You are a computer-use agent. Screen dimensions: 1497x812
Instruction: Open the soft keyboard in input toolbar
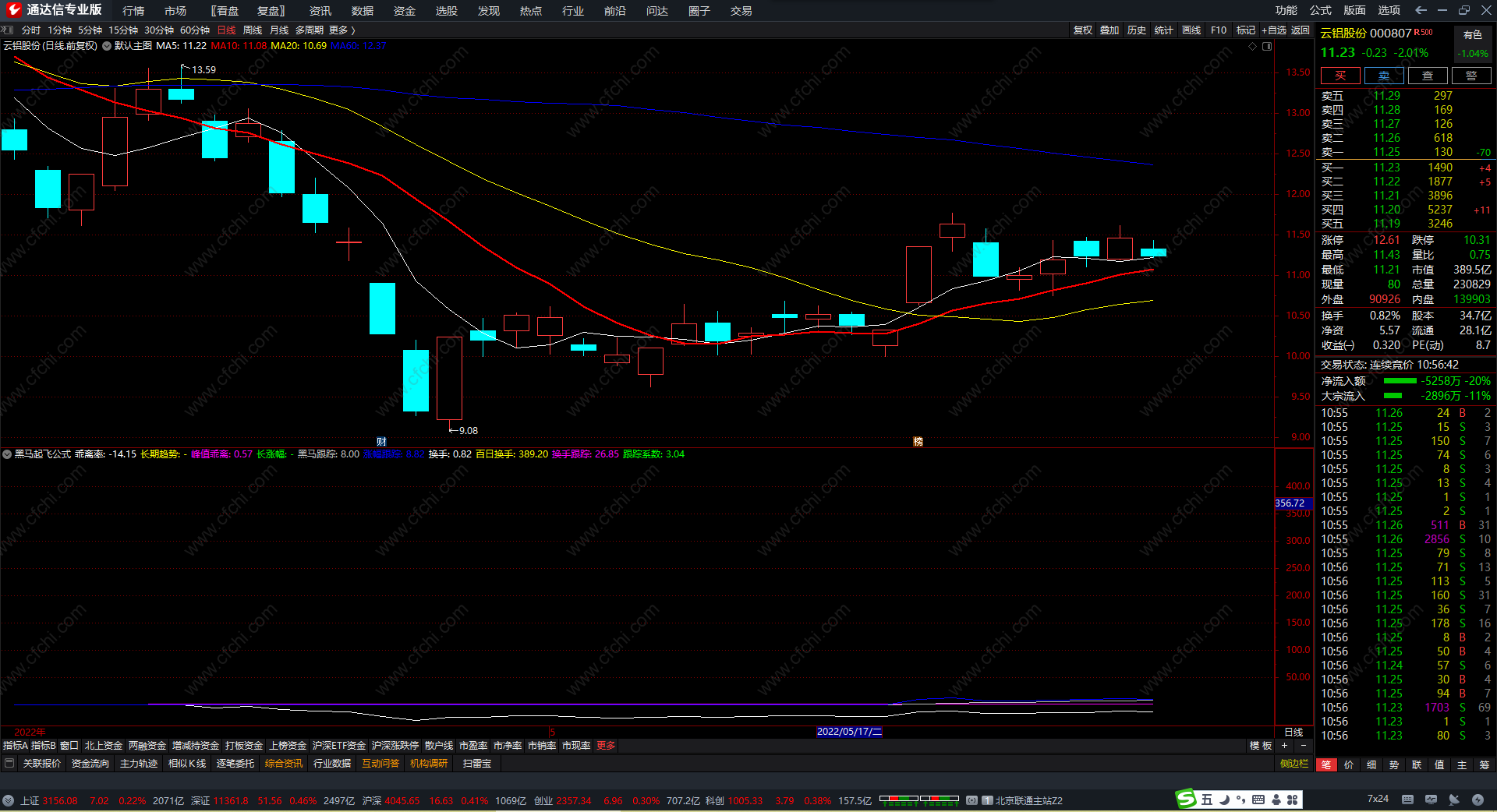(1258, 800)
